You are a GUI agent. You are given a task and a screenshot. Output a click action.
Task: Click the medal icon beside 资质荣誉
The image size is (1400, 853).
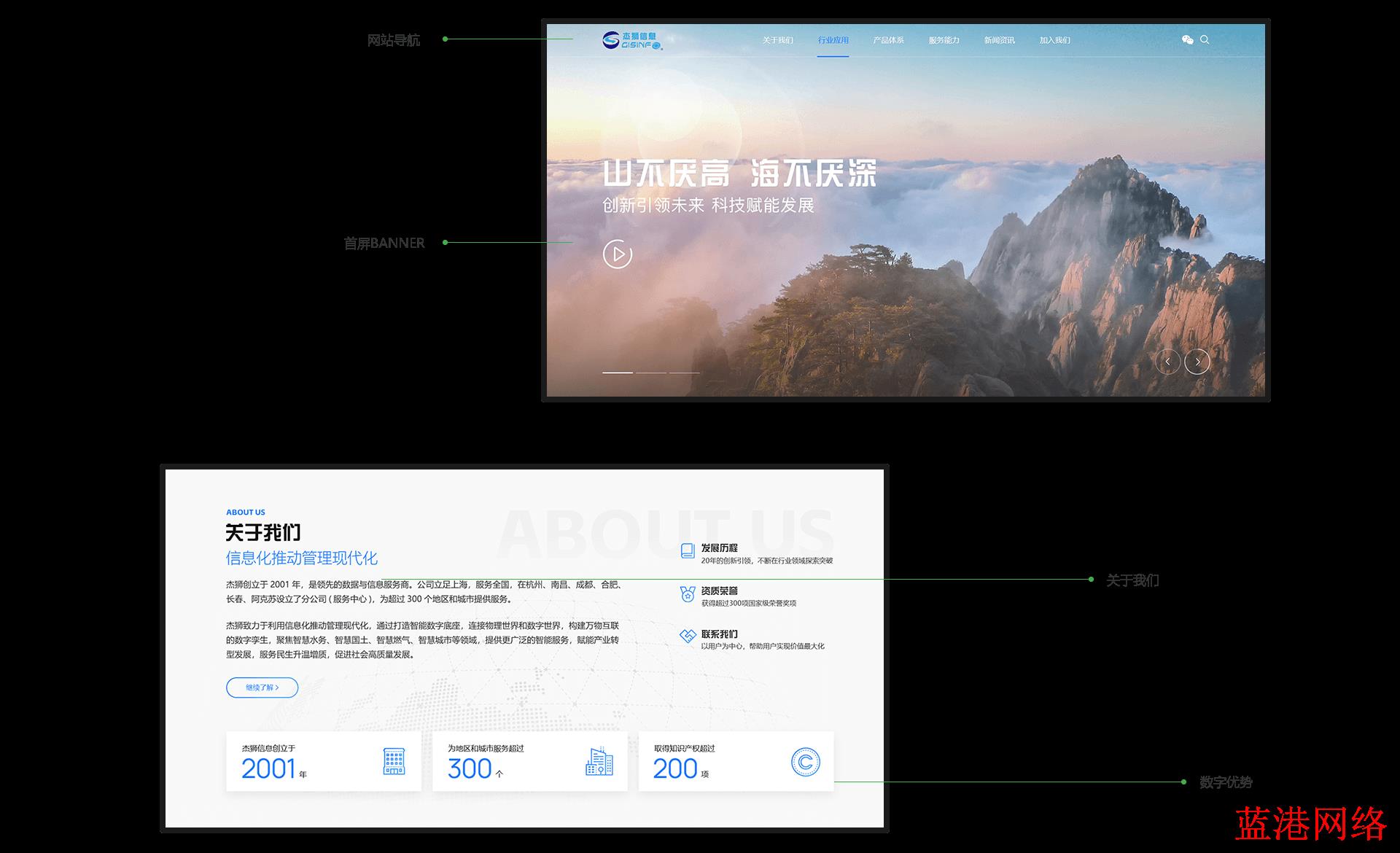pos(687,593)
